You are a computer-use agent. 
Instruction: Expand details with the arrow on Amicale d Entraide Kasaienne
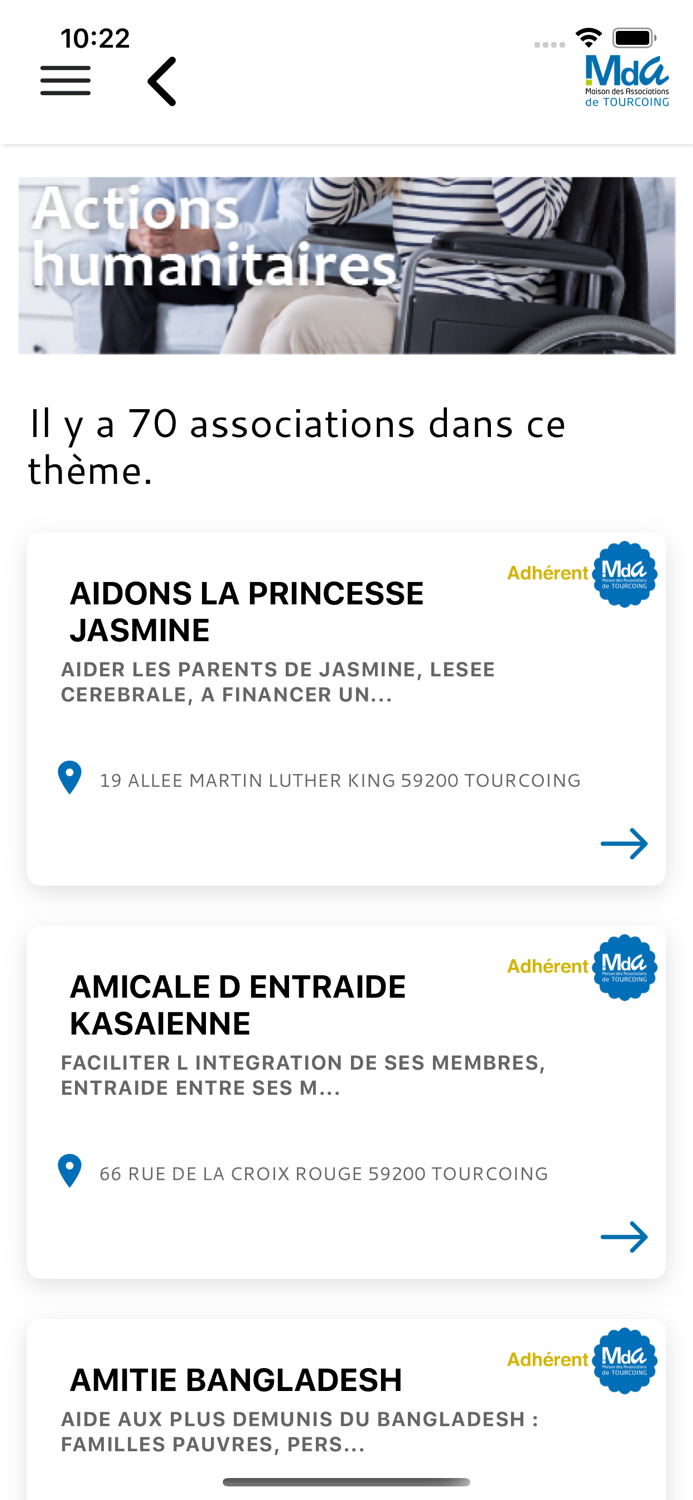624,1236
